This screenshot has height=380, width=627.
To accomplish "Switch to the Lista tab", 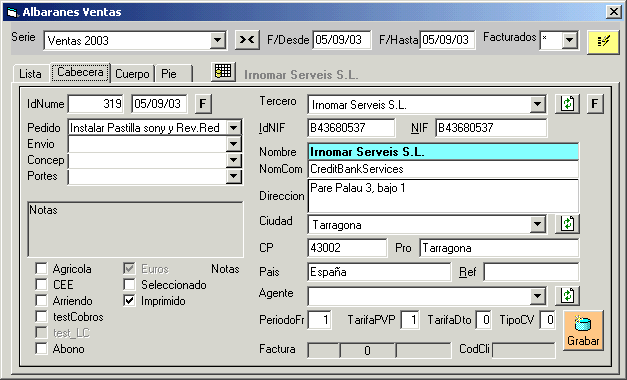I will click(30, 74).
